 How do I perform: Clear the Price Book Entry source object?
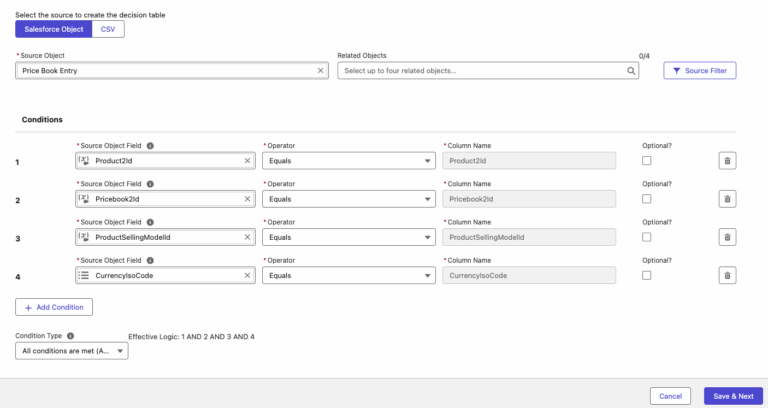click(x=321, y=71)
